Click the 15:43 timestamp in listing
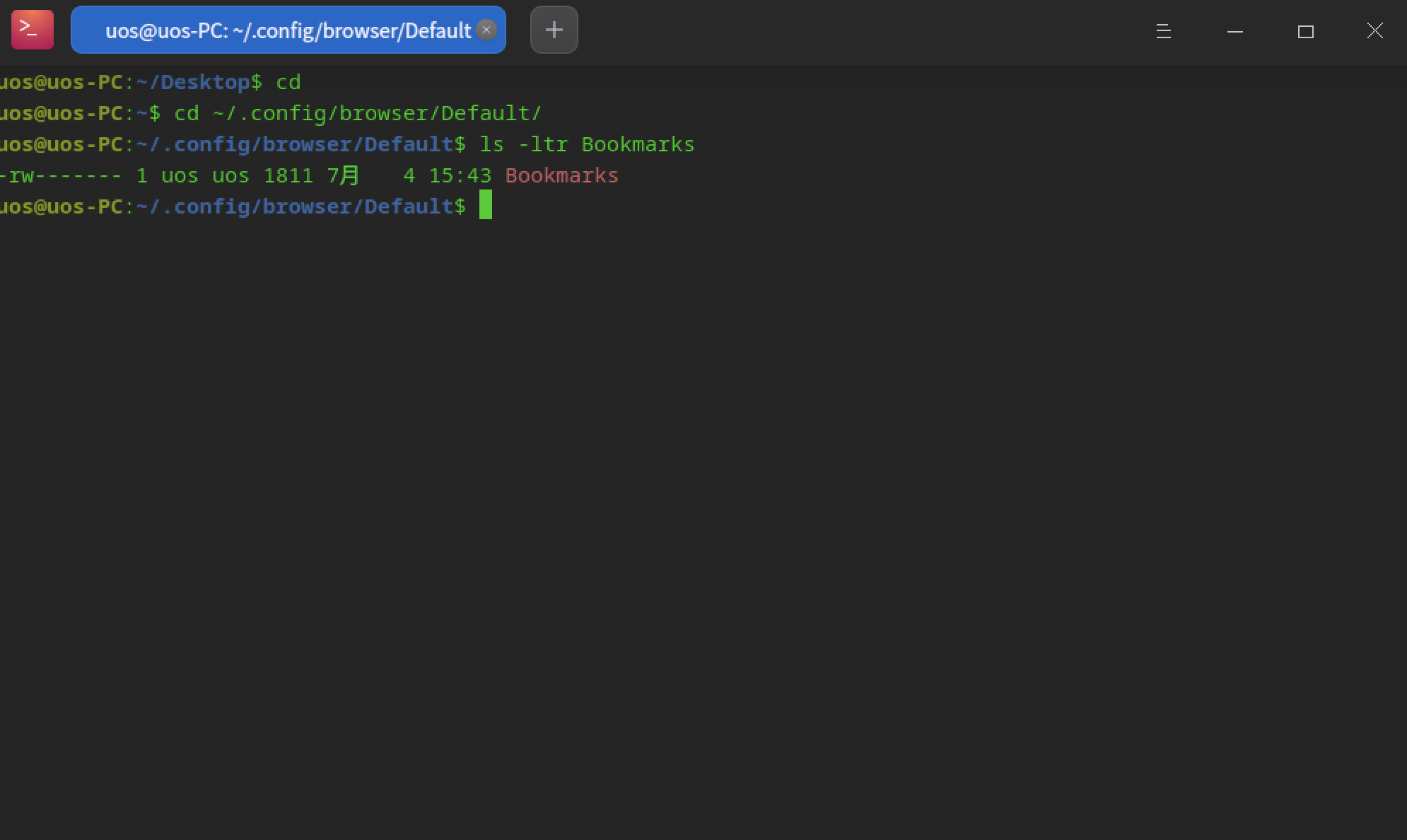1407x840 pixels. 460,175
